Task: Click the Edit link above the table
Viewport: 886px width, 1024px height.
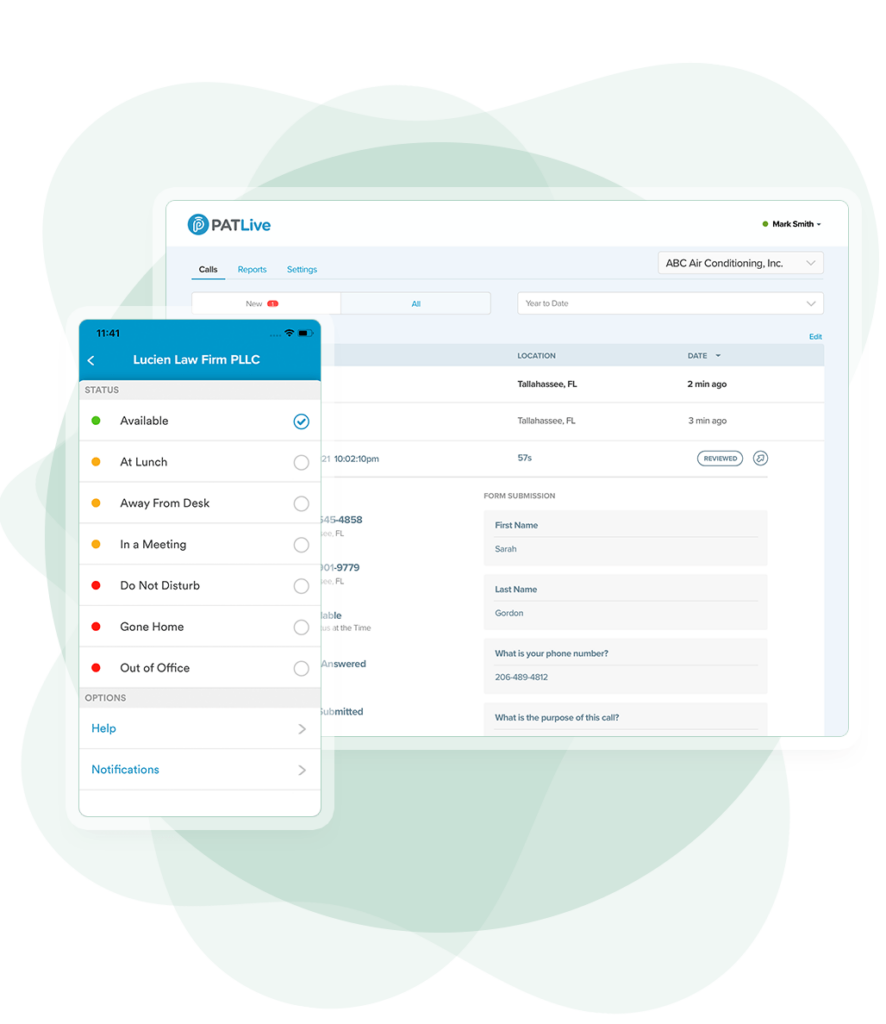Action: click(815, 337)
